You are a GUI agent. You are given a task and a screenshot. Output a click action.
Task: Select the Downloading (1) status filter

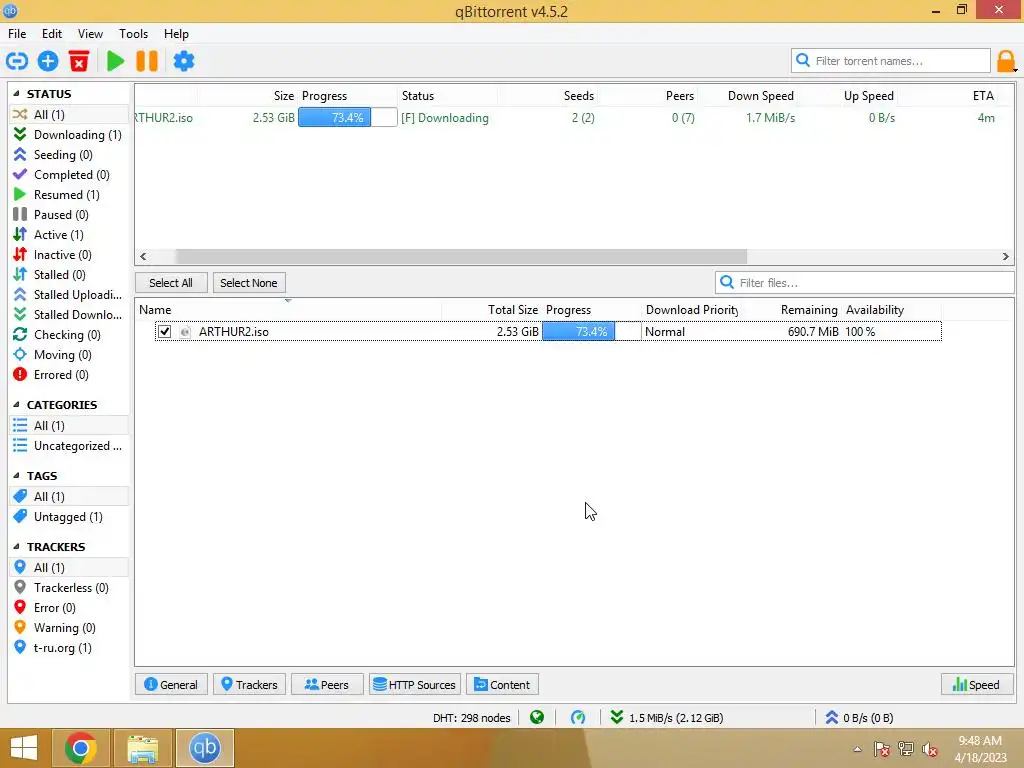pyautogui.click(x=68, y=135)
